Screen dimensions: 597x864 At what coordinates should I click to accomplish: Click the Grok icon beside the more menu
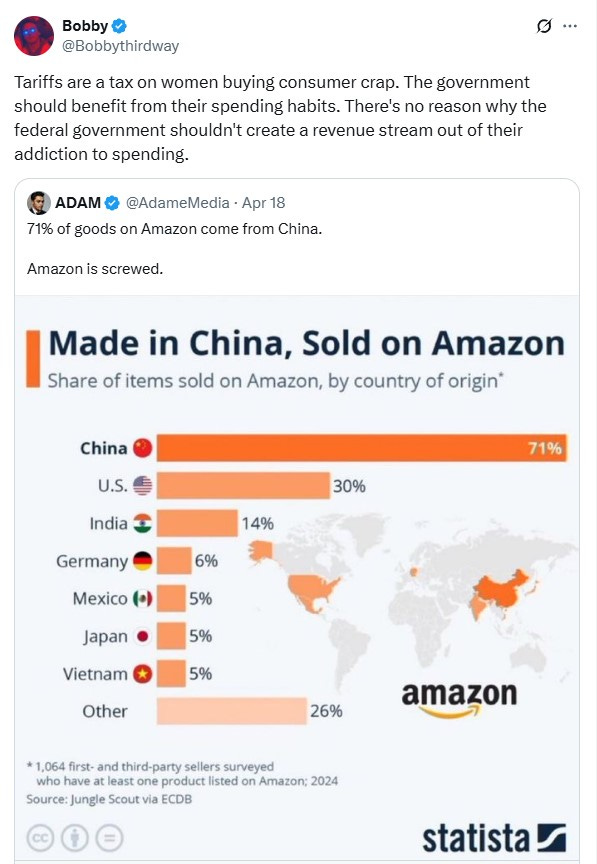coord(544,26)
